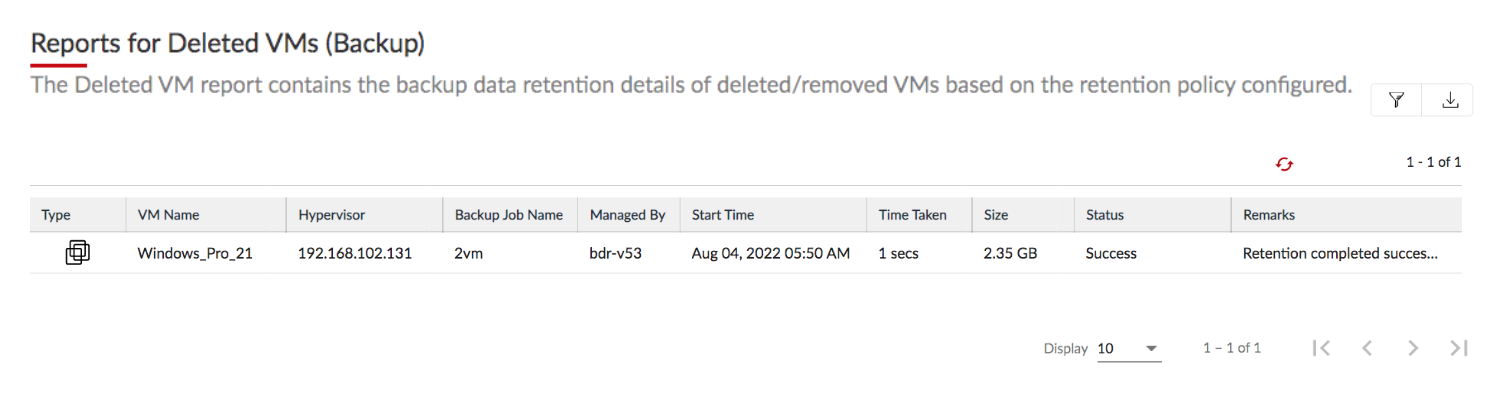Open the Display 10 rows dropdown
Viewport: 1500px width, 393px height.
click(x=1129, y=349)
